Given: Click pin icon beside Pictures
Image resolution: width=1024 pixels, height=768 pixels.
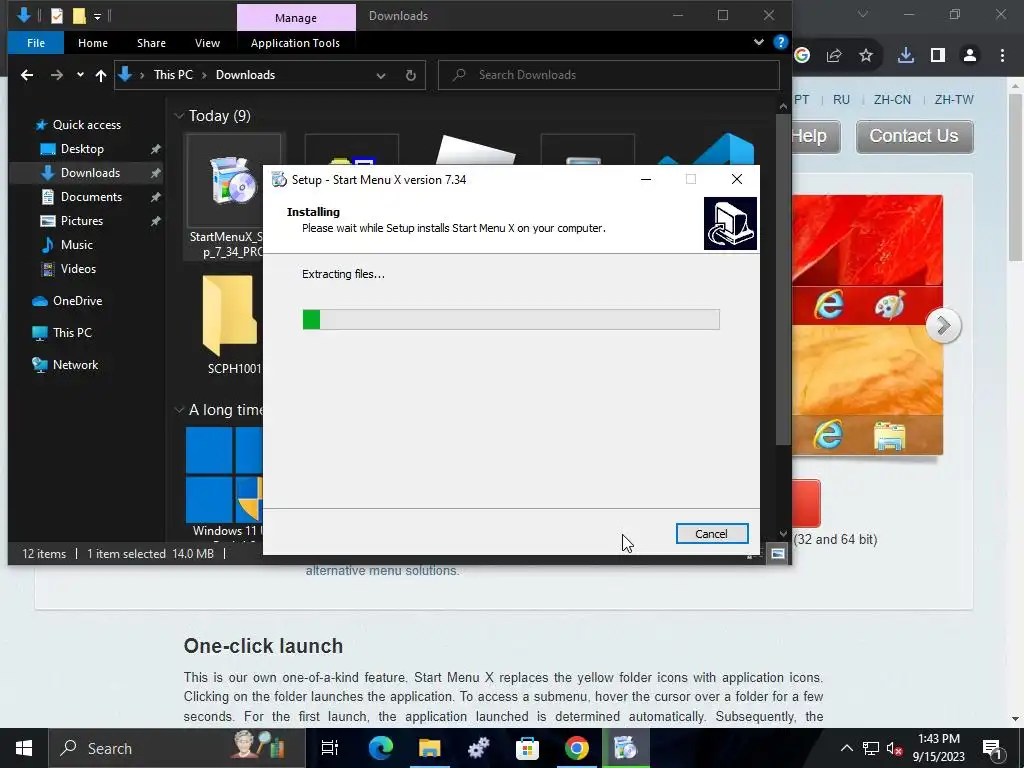Looking at the screenshot, I should point(155,221).
